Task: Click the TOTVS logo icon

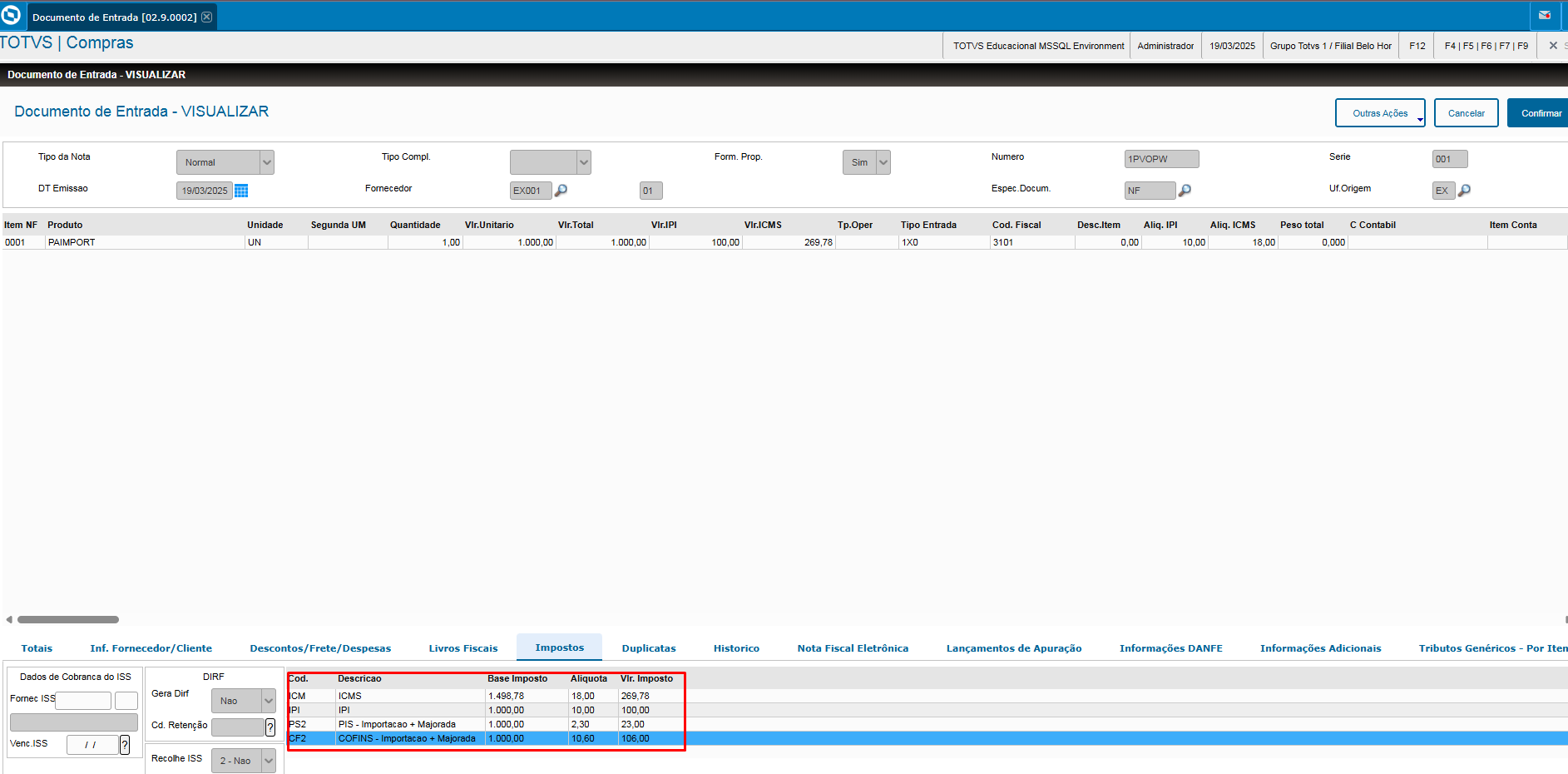Action: pyautogui.click(x=11, y=16)
